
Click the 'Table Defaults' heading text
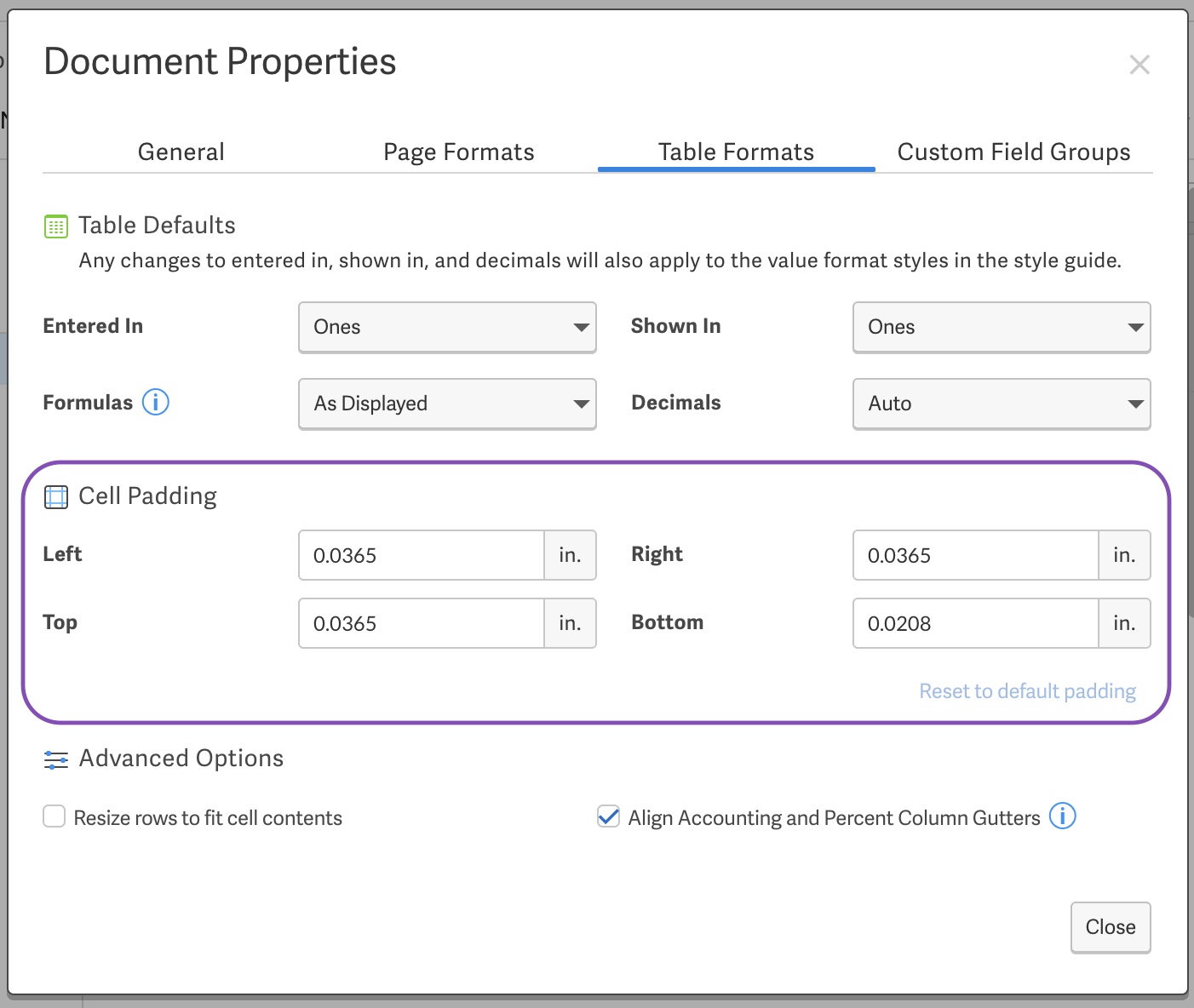pyautogui.click(x=157, y=226)
